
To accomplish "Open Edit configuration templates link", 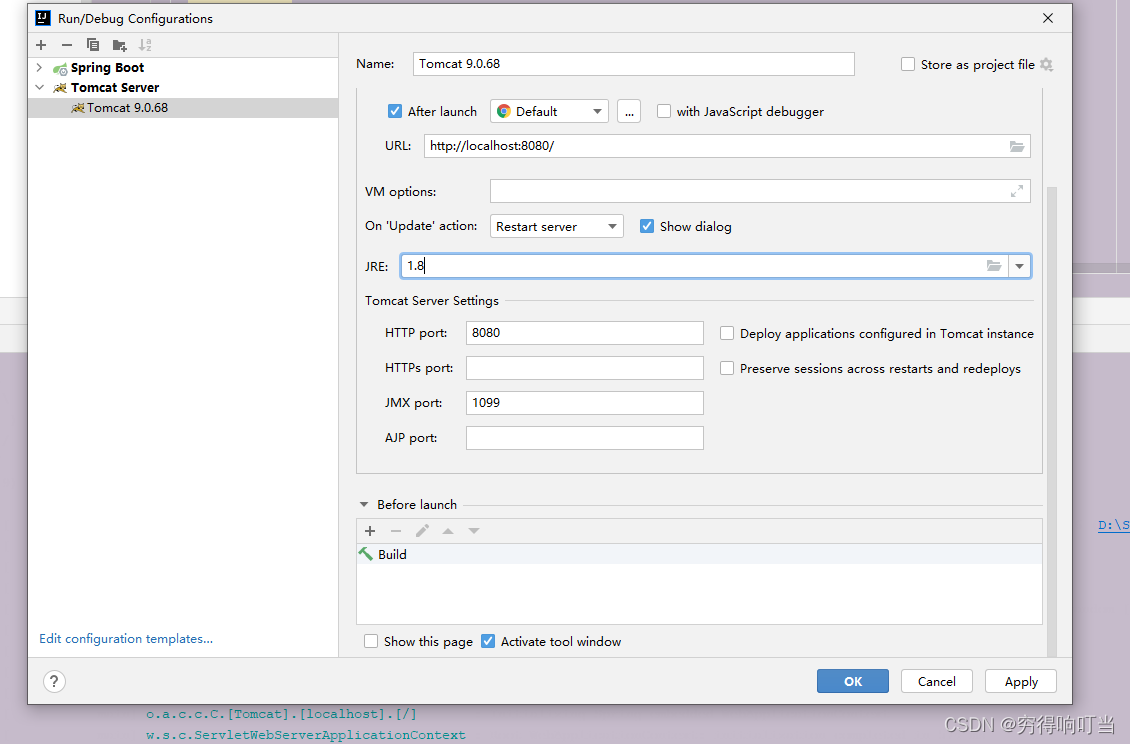I will [x=126, y=639].
